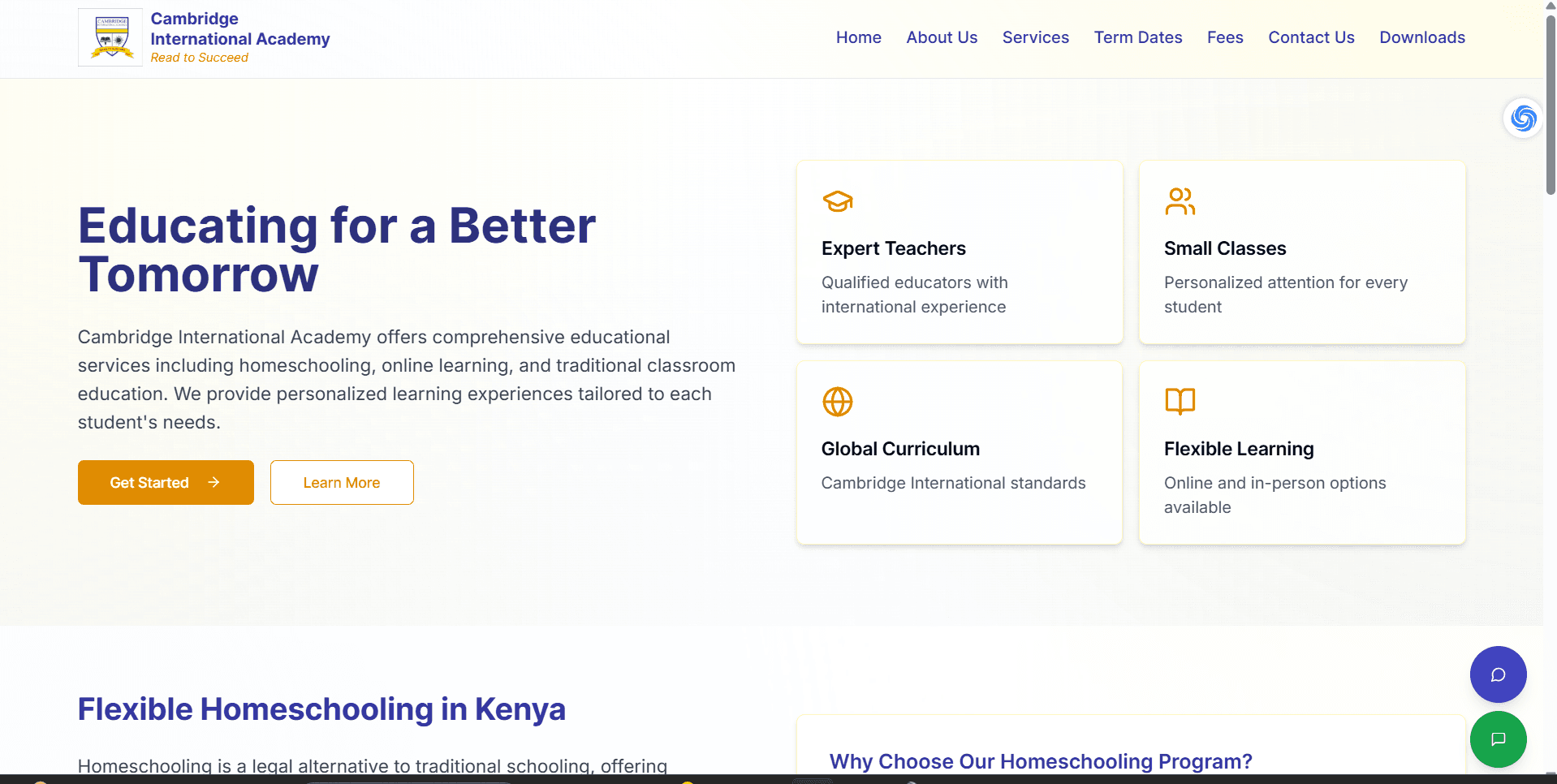Click the Learn More button
Viewport: 1557px width, 784px height.
point(342,483)
